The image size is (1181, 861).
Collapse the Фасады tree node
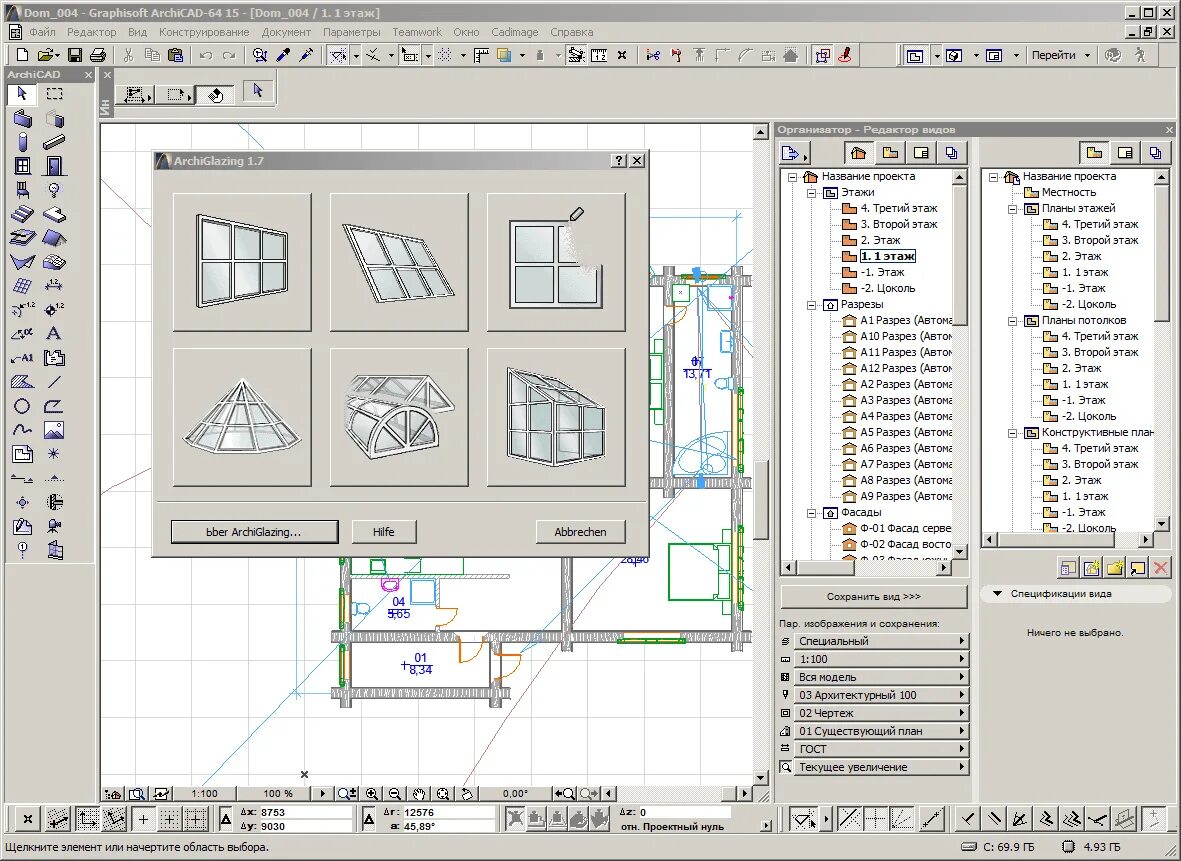pos(812,513)
